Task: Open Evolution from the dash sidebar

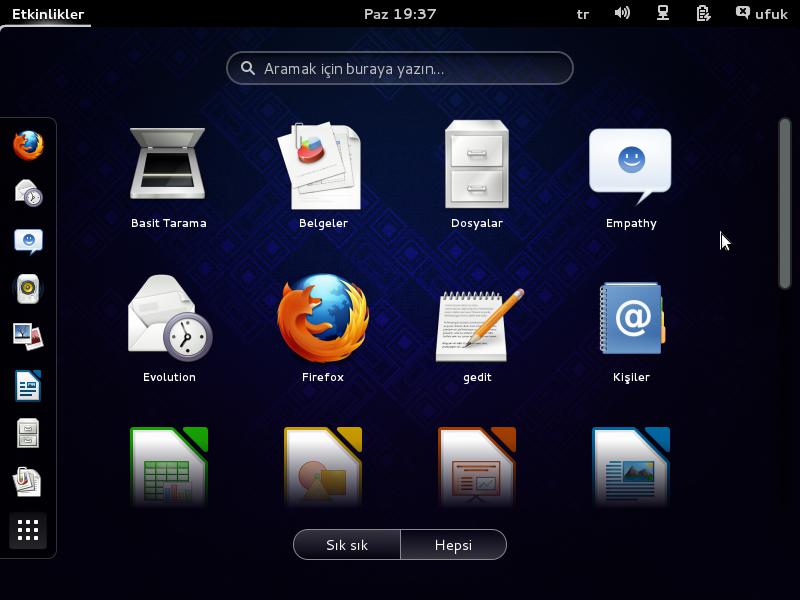Action: (x=28, y=193)
